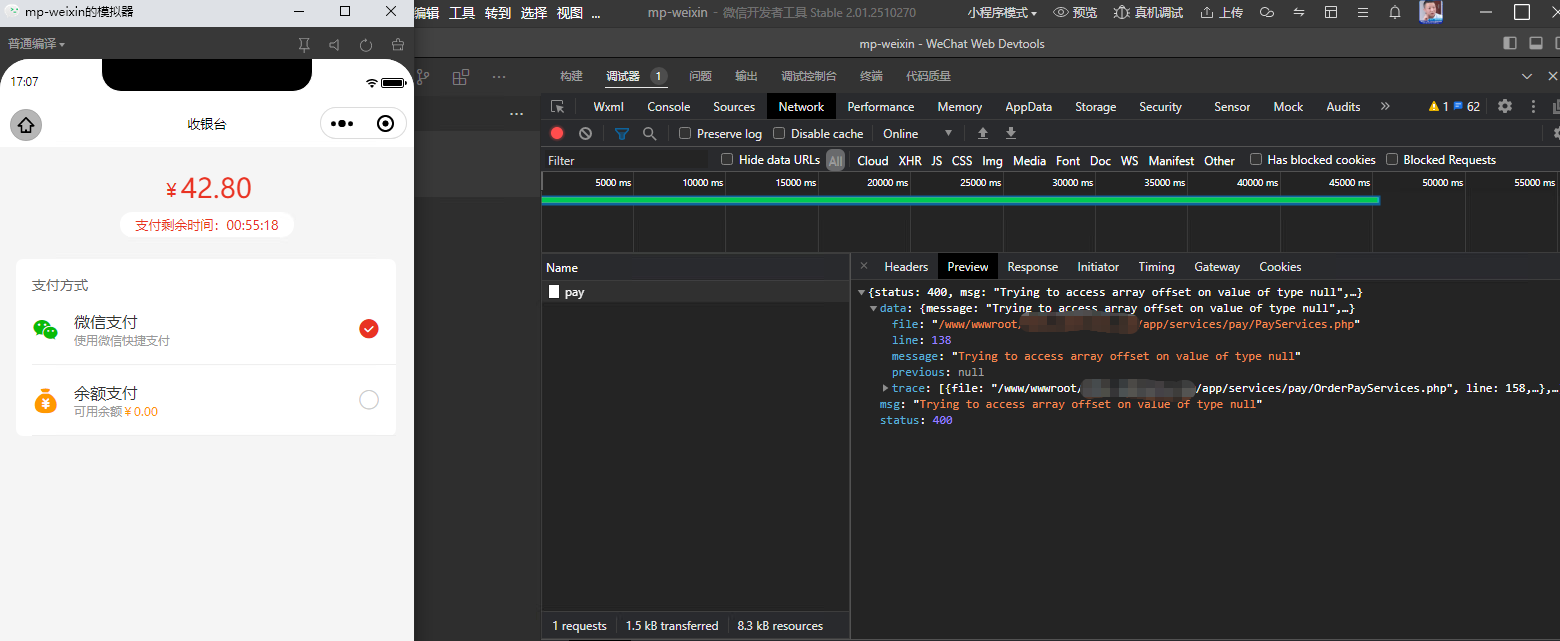Switch to AppData tab
Screen dimensions: 1560x641
(x=1029, y=107)
